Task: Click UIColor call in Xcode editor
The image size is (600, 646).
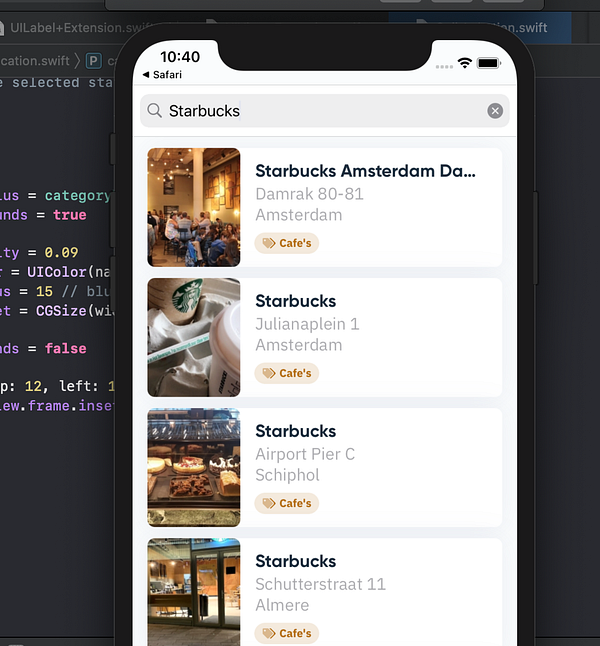Action: click(x=56, y=272)
